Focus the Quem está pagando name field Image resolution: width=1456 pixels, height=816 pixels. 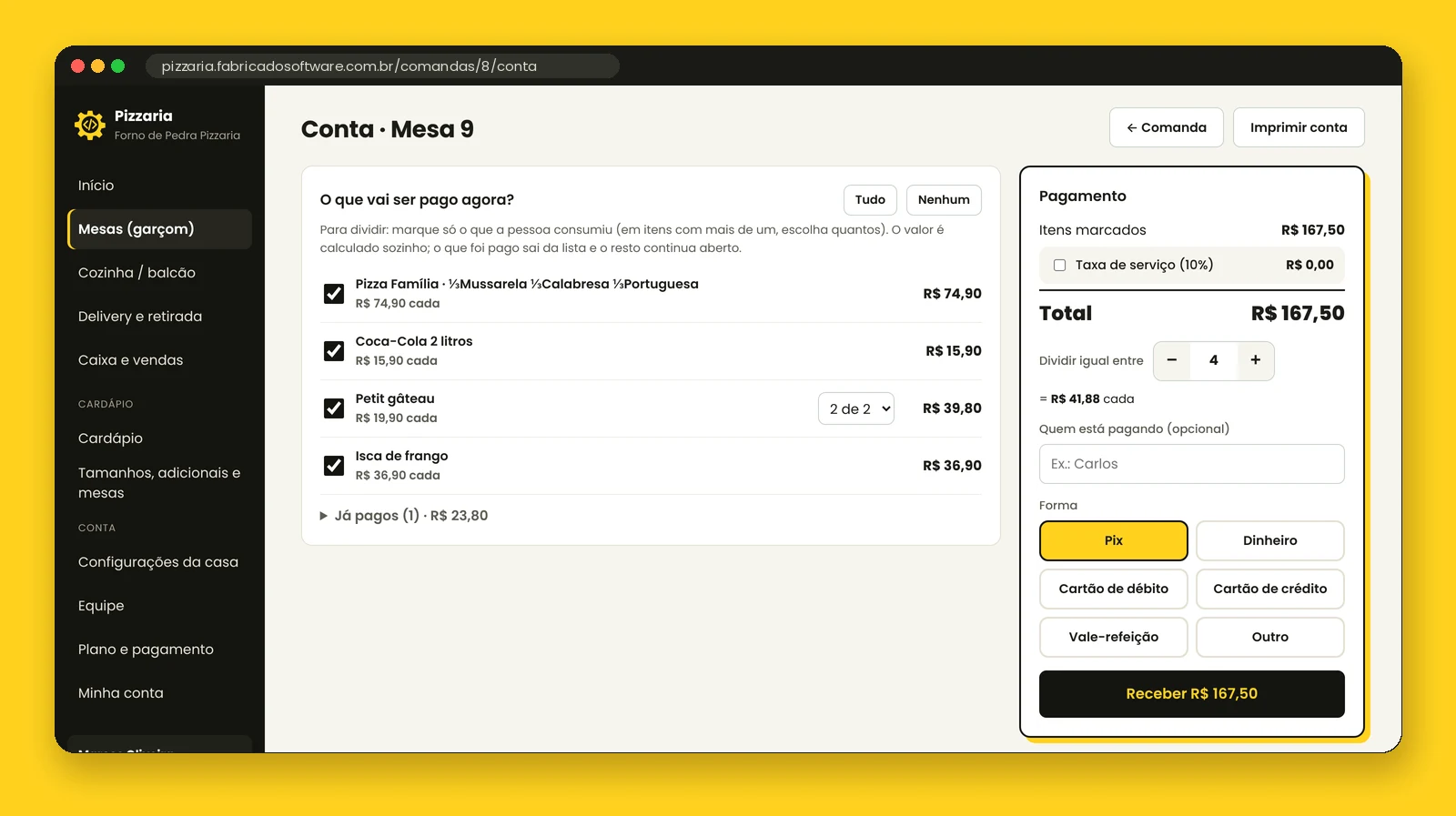coord(1192,464)
